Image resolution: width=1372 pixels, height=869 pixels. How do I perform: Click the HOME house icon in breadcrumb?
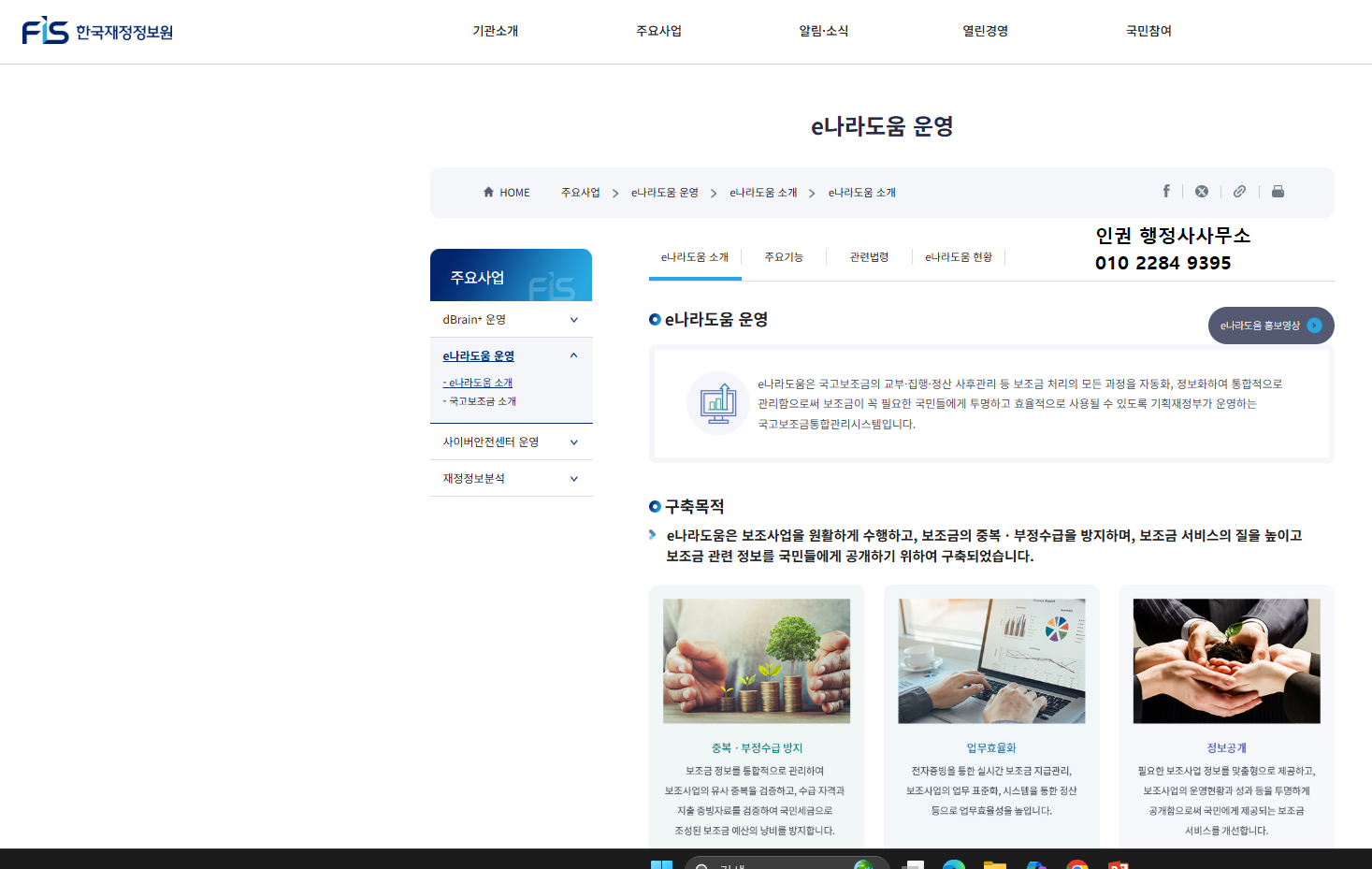488,192
